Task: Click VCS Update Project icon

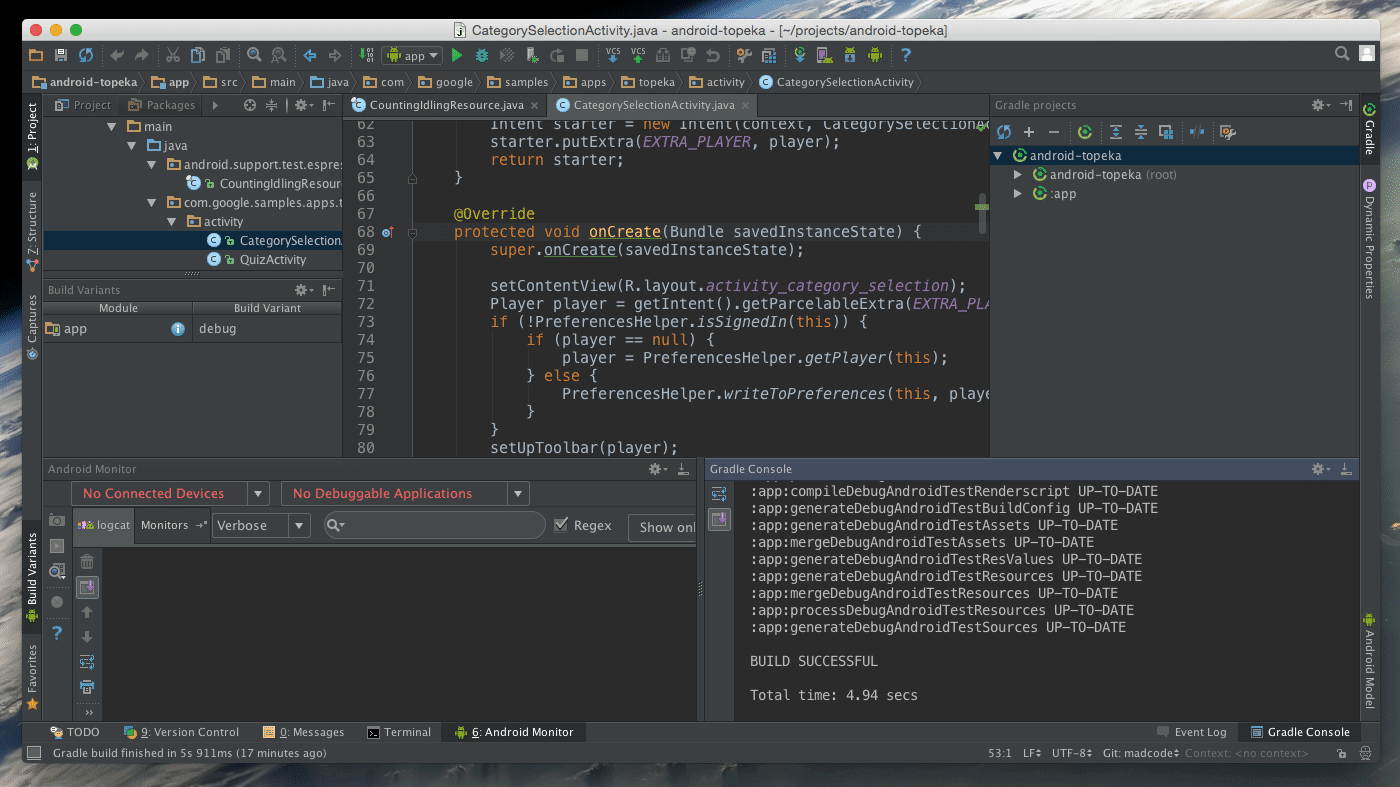Action: [x=612, y=56]
